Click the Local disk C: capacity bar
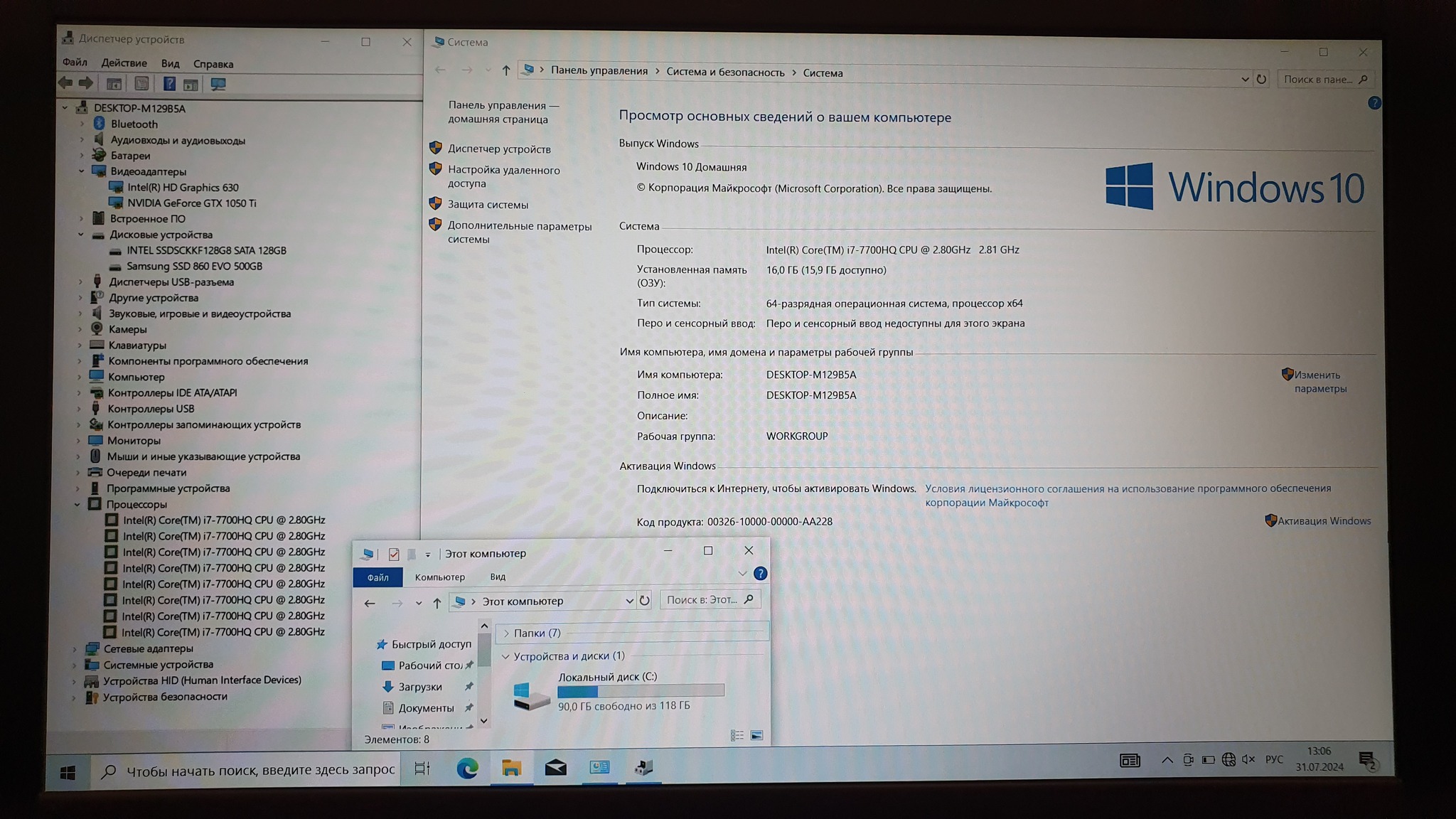1456x819 pixels. [x=641, y=690]
